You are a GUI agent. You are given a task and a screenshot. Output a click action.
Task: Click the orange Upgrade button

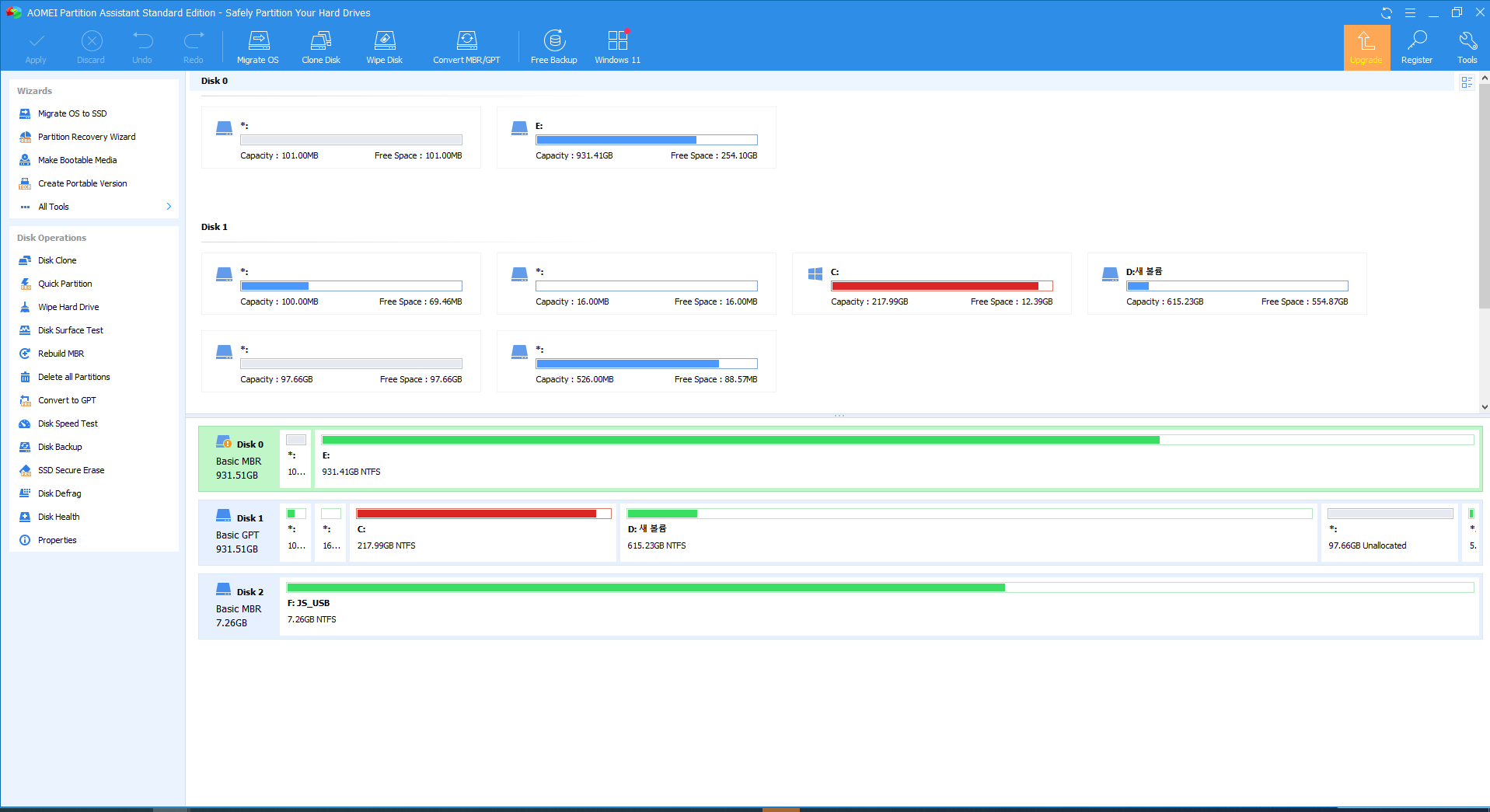[x=1366, y=47]
